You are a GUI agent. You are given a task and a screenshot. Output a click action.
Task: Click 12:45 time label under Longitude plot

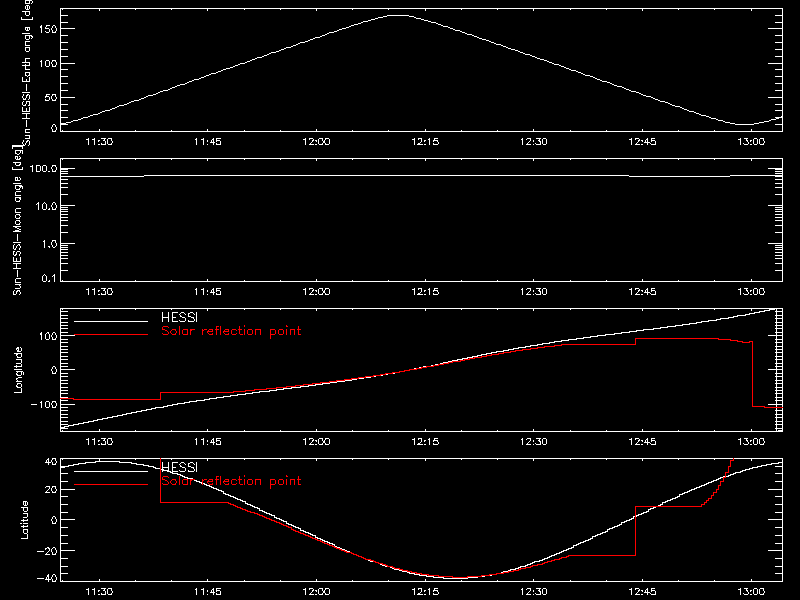[642, 442]
